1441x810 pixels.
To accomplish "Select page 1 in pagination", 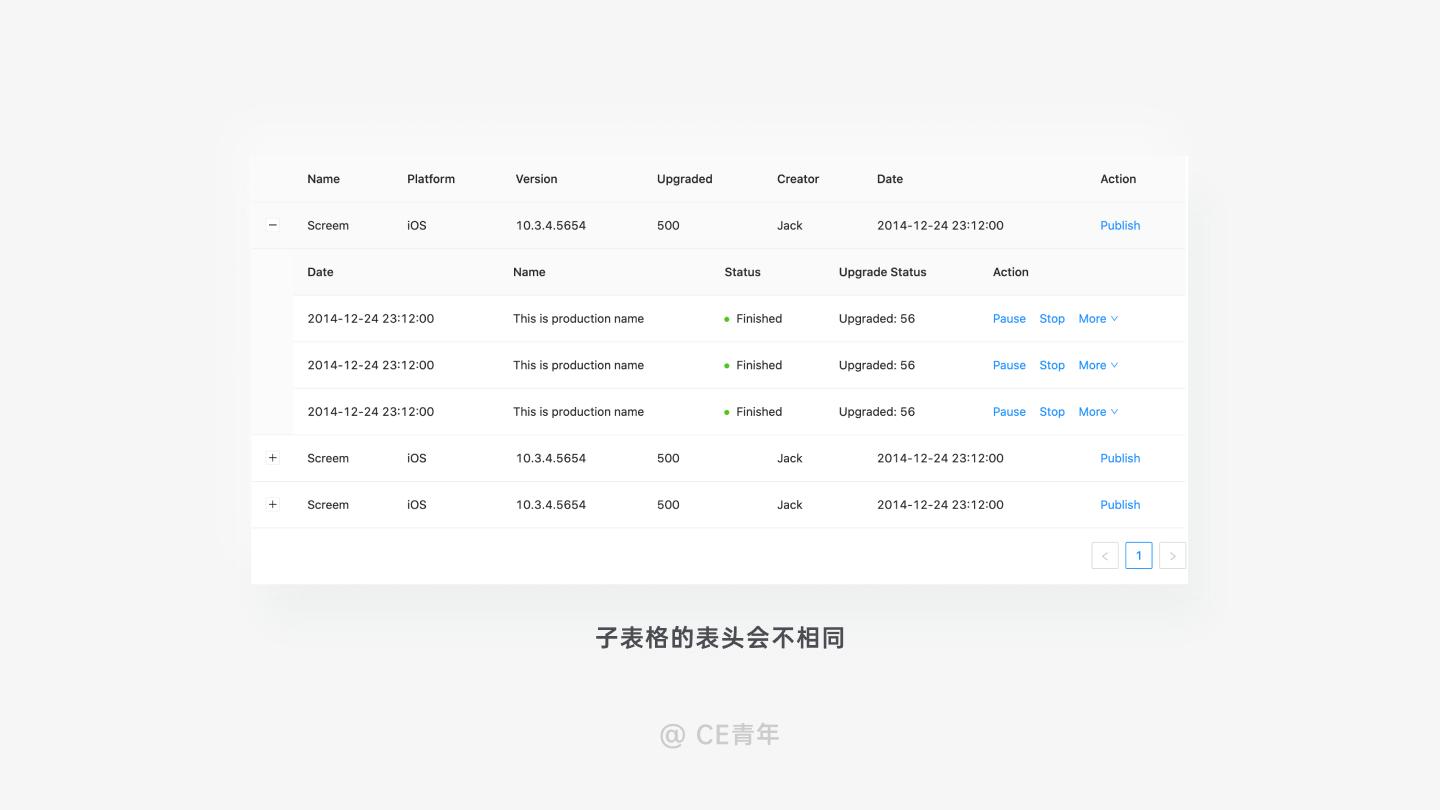I will (1138, 555).
